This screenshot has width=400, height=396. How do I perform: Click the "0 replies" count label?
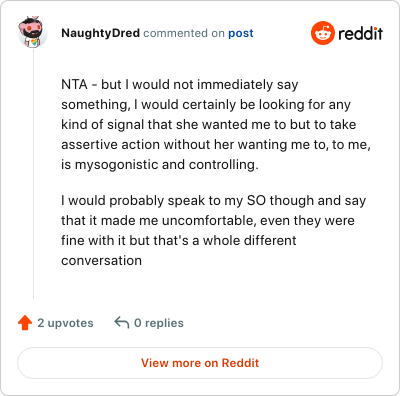(159, 323)
